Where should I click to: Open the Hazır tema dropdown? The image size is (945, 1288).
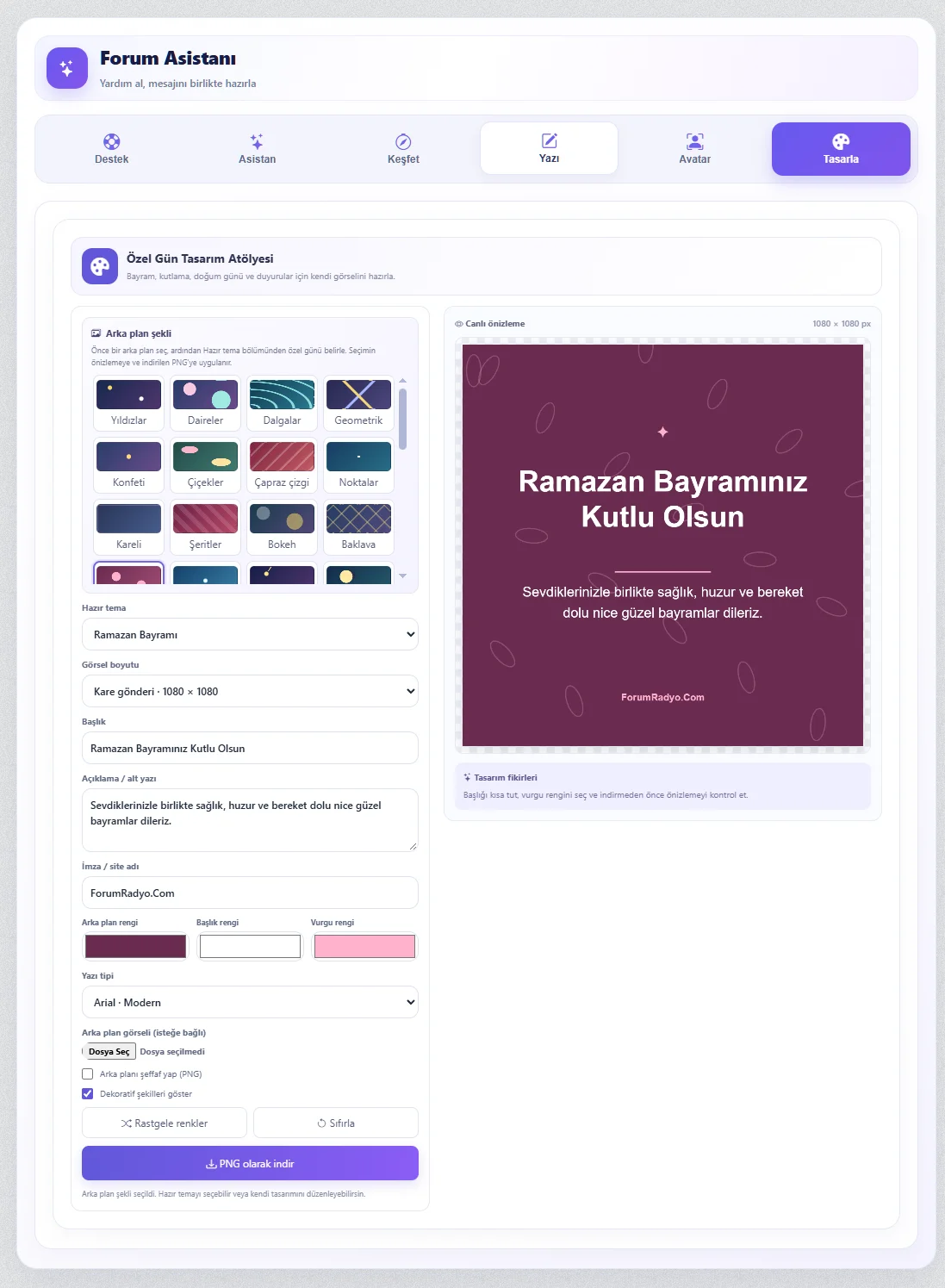pyautogui.click(x=250, y=634)
